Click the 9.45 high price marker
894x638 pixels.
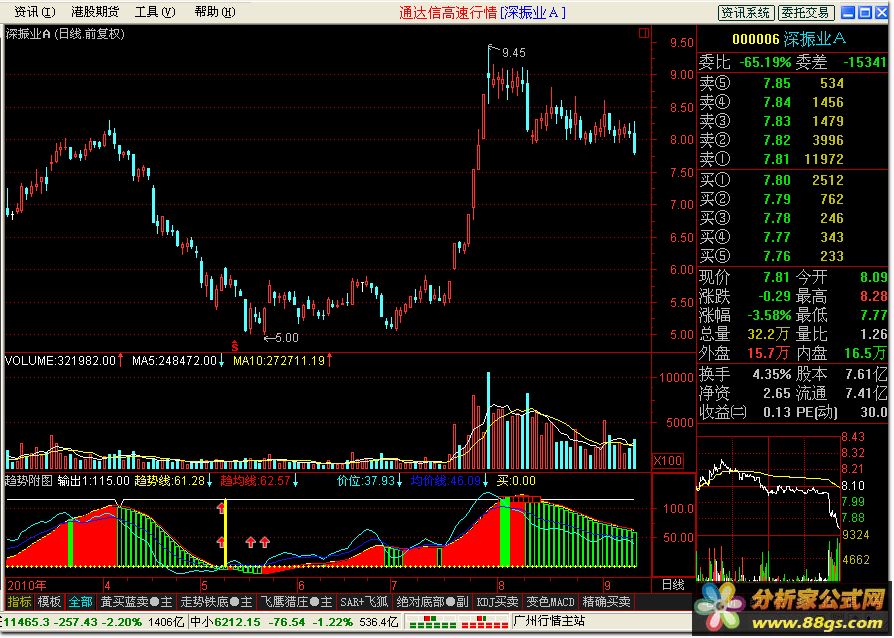point(514,53)
